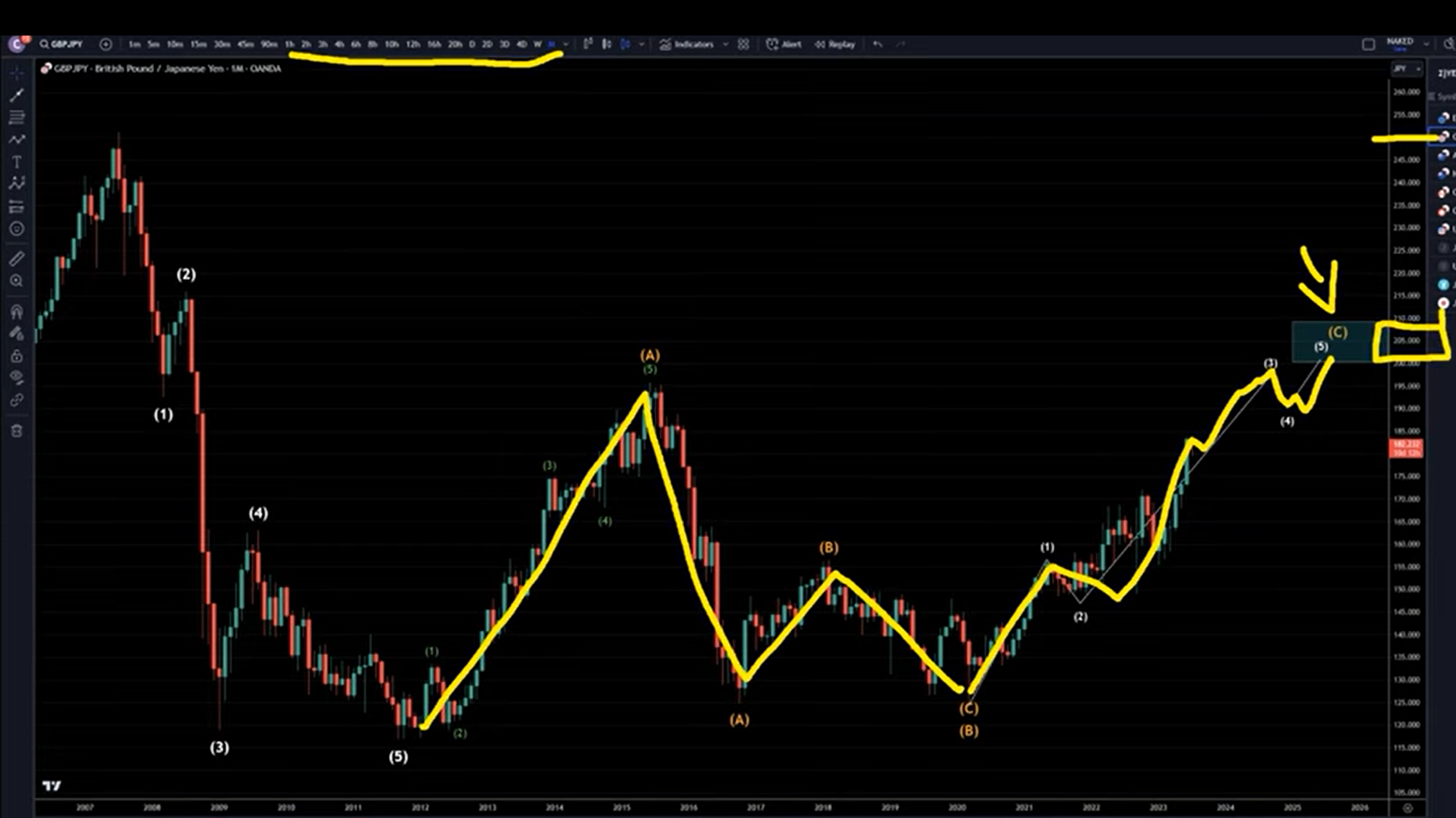
Task: Switch to the 1m timeframe
Action: coord(134,44)
